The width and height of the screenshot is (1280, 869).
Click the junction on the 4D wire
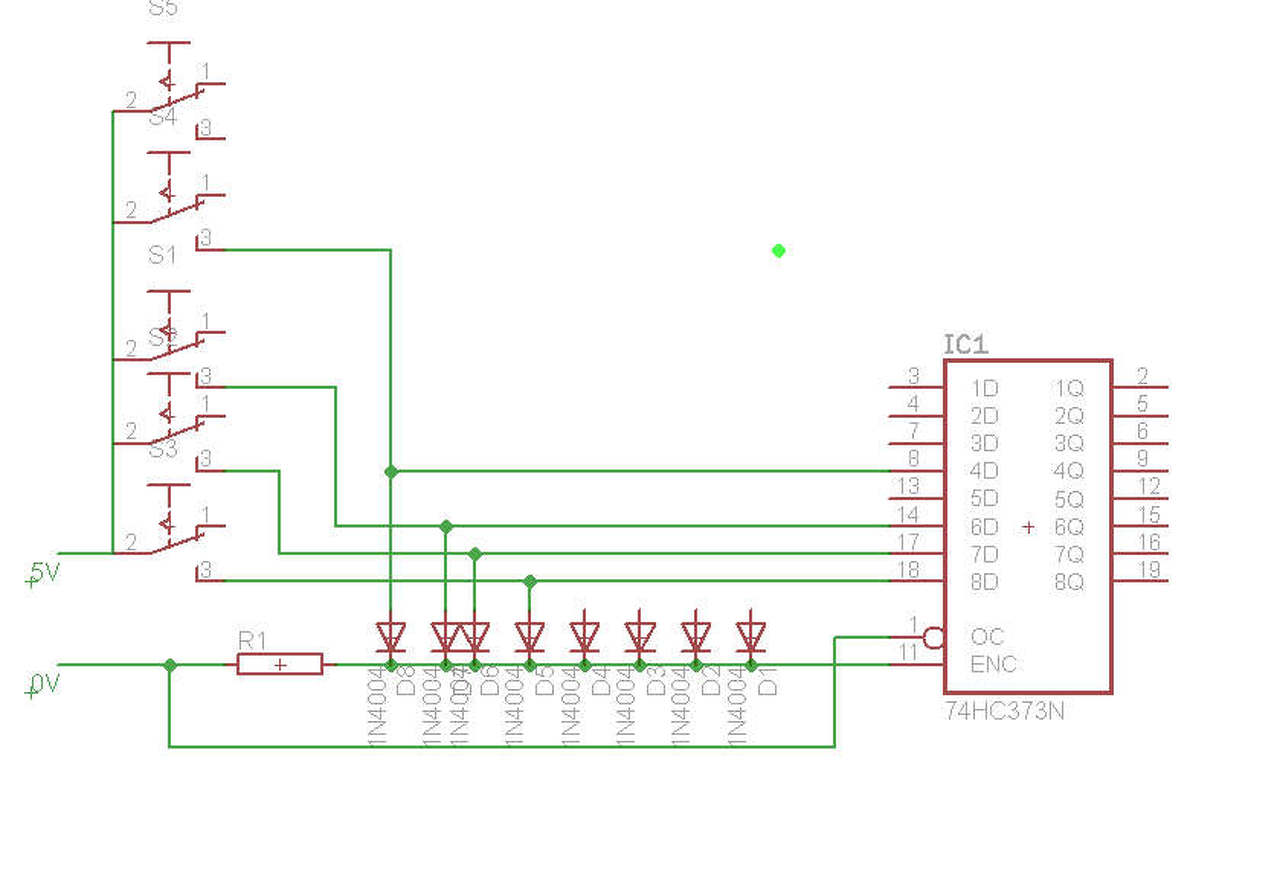(391, 471)
